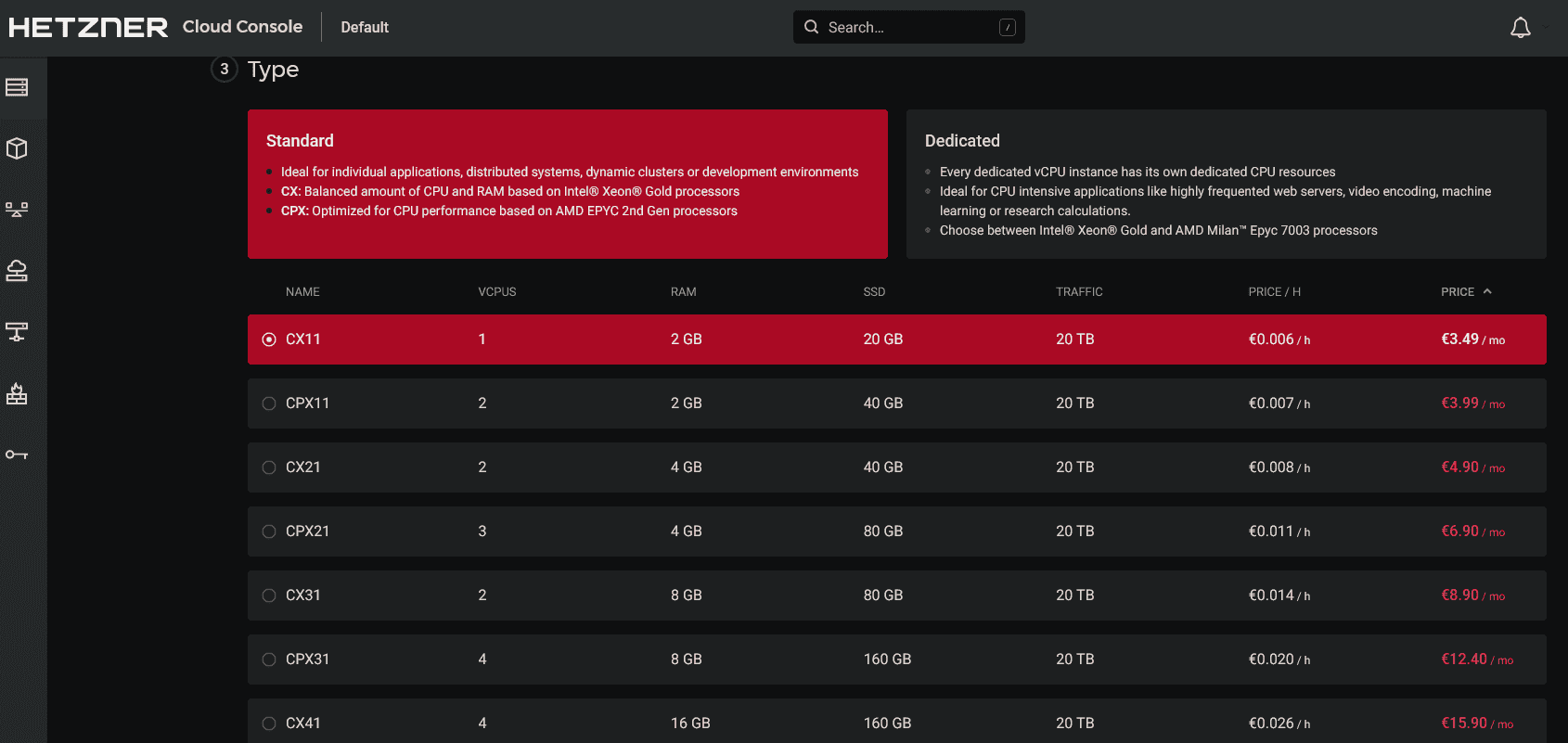Click the €3.99 / mo price of CPX11
Image resolution: width=1568 pixels, height=743 pixels.
point(1473,404)
